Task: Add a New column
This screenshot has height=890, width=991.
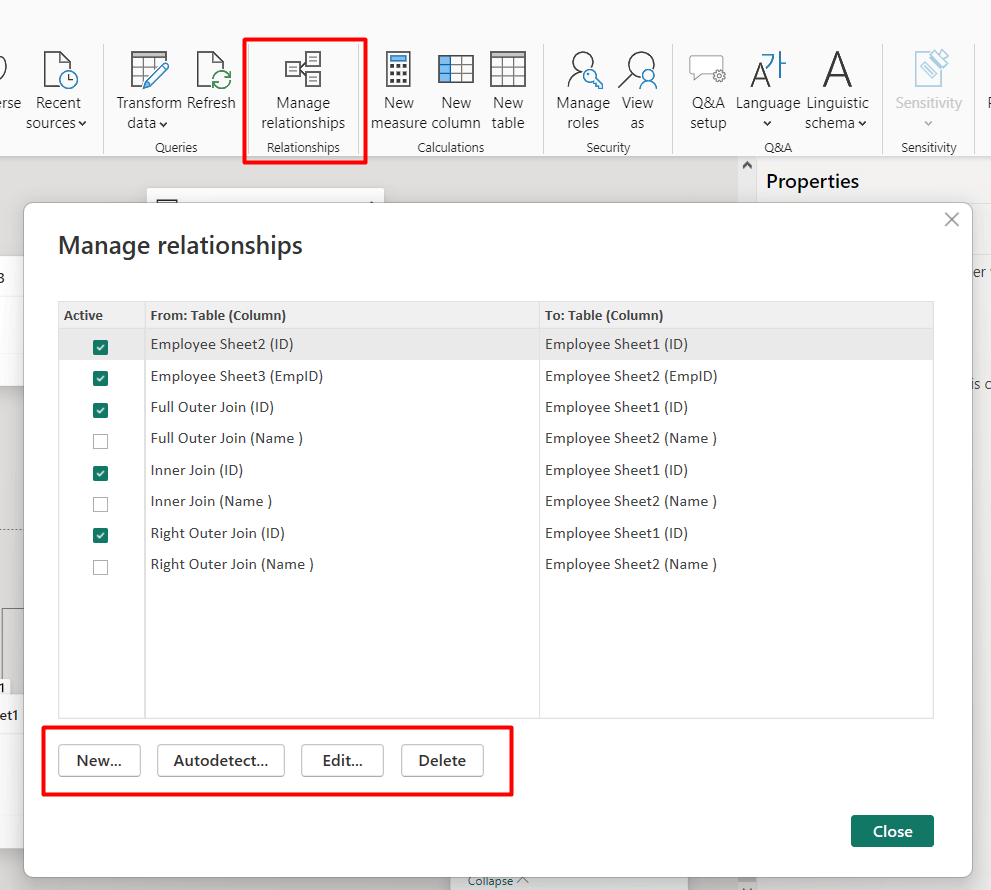Action: [x=456, y=91]
